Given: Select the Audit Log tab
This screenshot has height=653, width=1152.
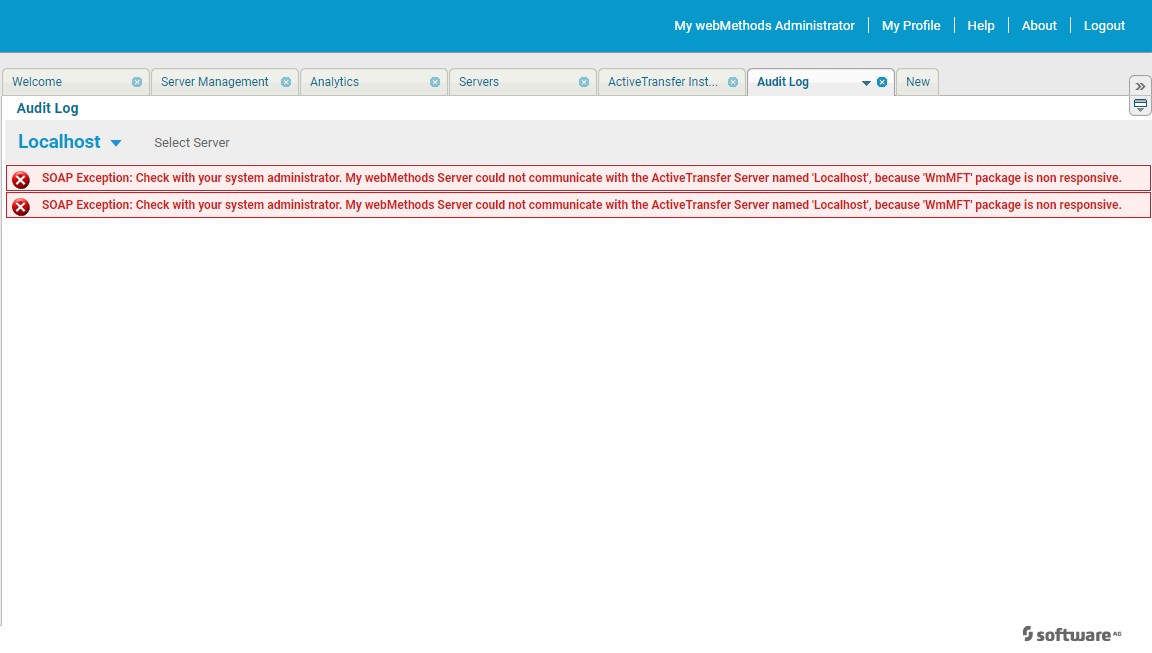Looking at the screenshot, I should pyautogui.click(x=783, y=82).
